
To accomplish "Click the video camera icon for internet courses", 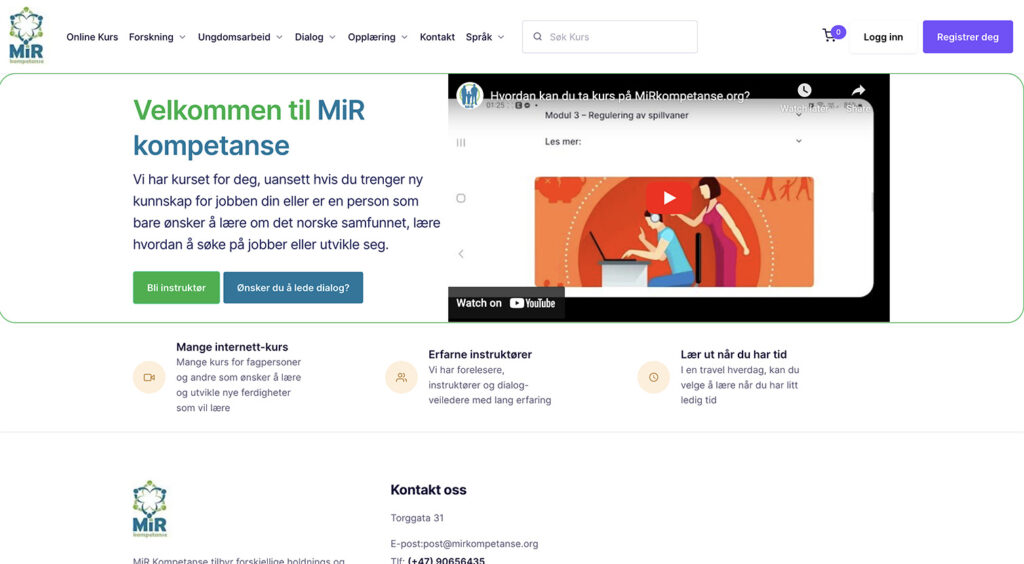I will pos(149,377).
